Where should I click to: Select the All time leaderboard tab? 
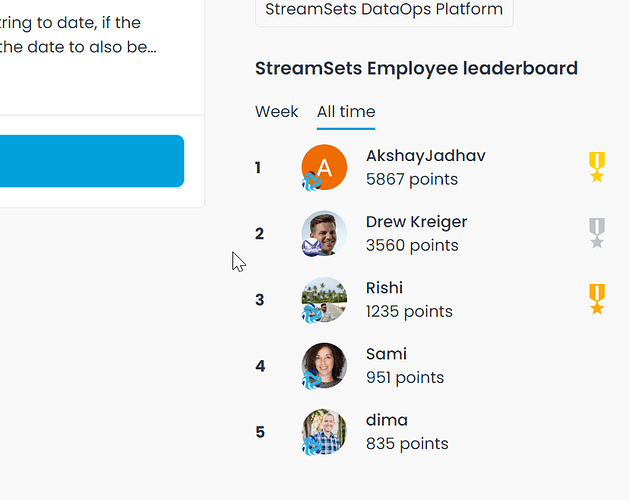pos(346,112)
